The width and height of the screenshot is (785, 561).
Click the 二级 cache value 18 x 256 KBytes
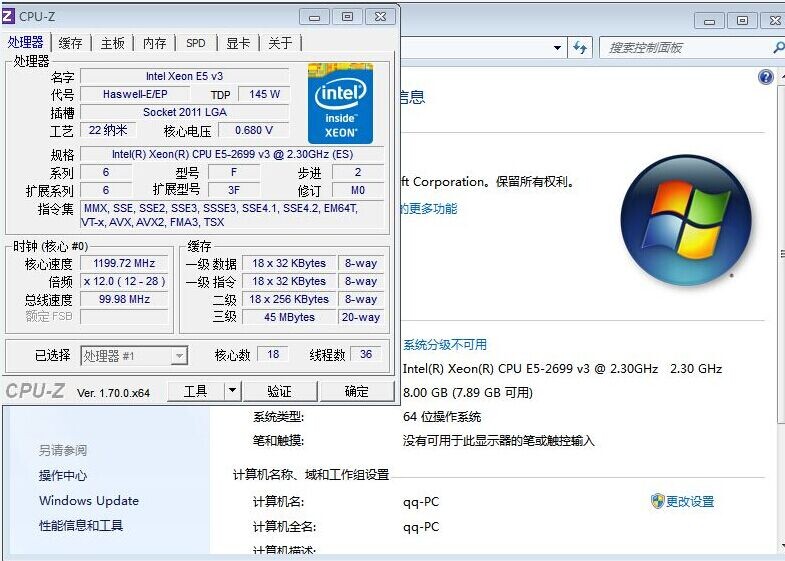289,299
